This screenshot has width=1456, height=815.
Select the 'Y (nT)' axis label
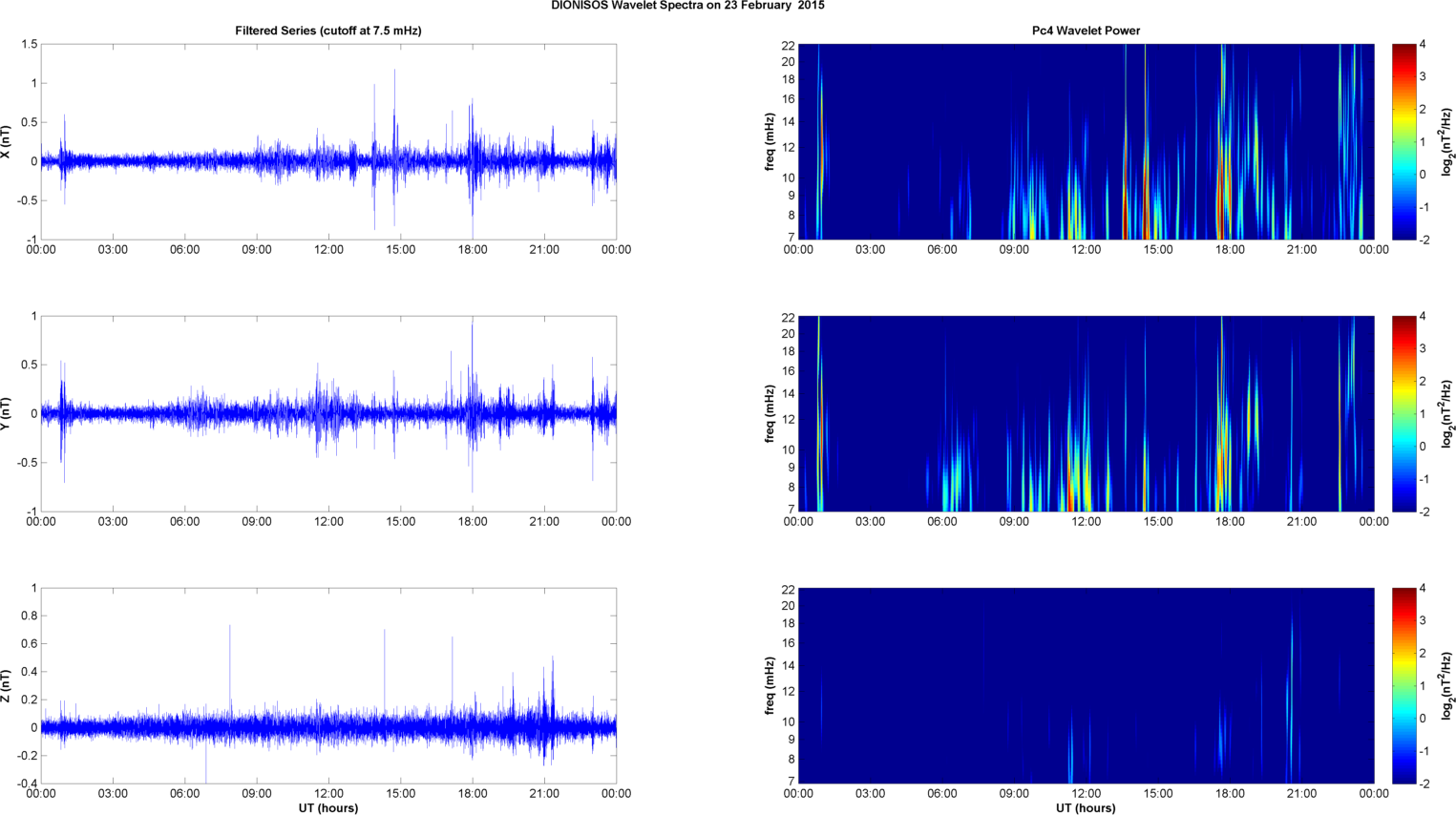6,413
